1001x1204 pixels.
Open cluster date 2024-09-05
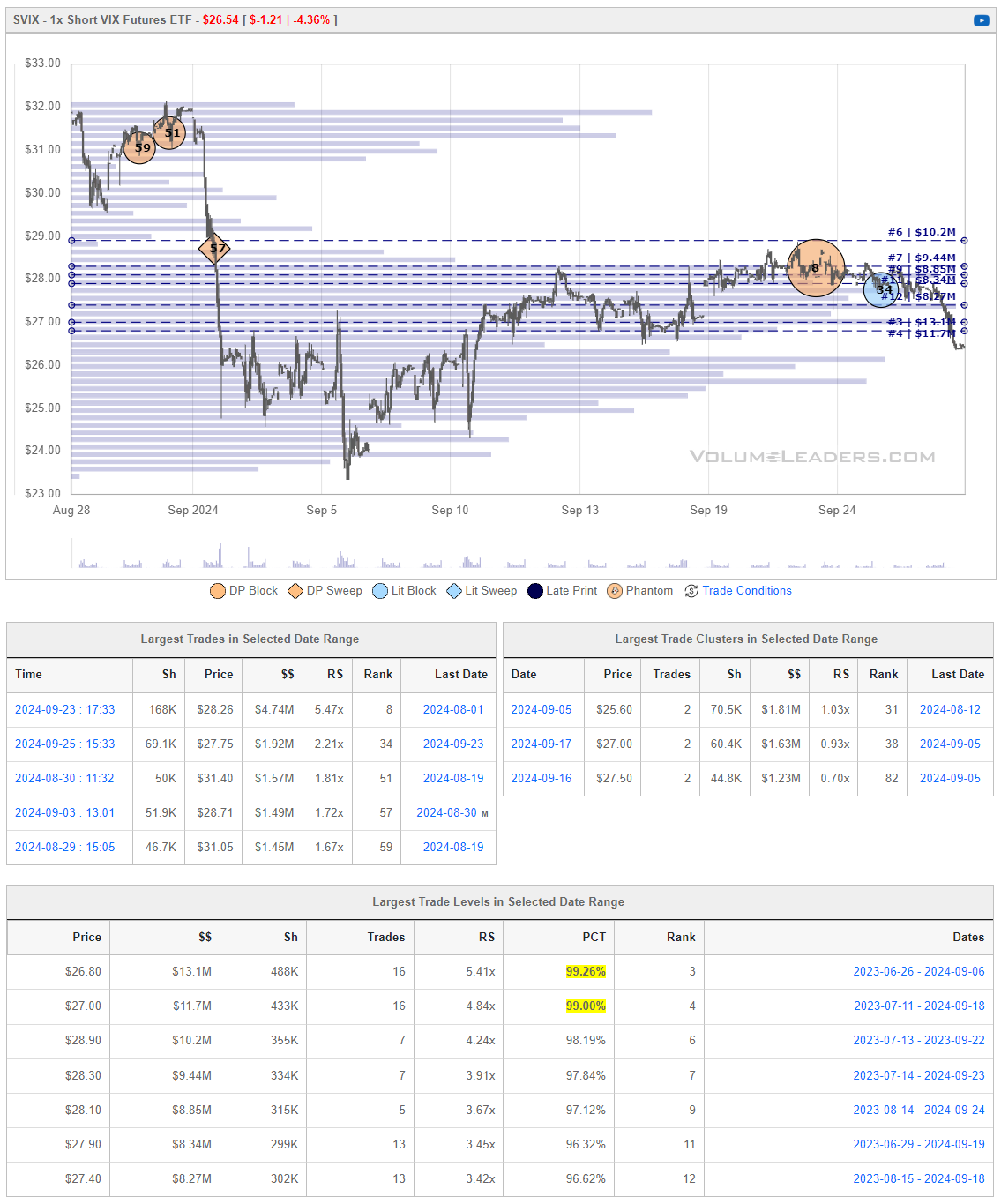(x=542, y=709)
